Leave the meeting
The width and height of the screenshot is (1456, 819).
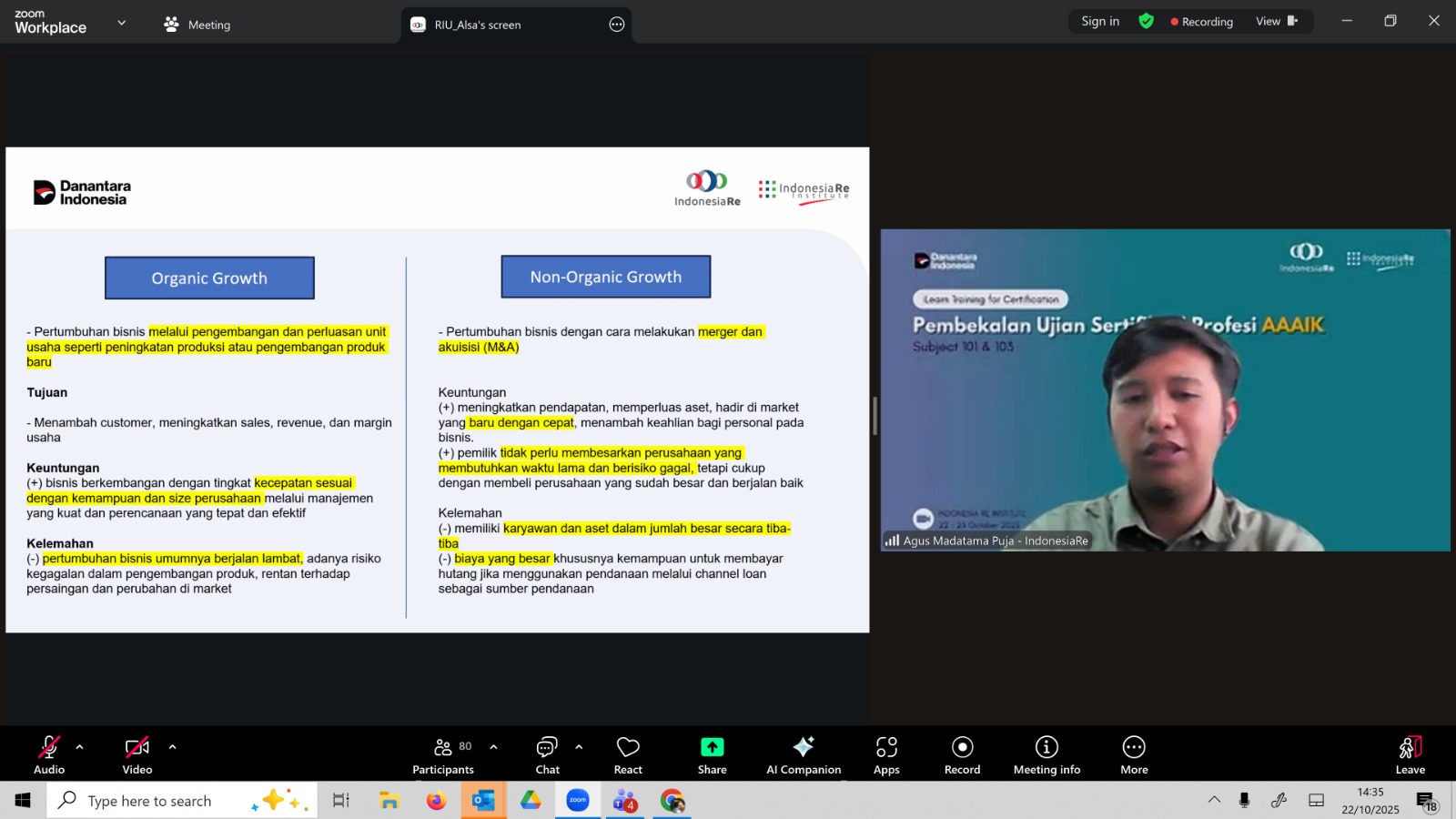pos(1410,755)
